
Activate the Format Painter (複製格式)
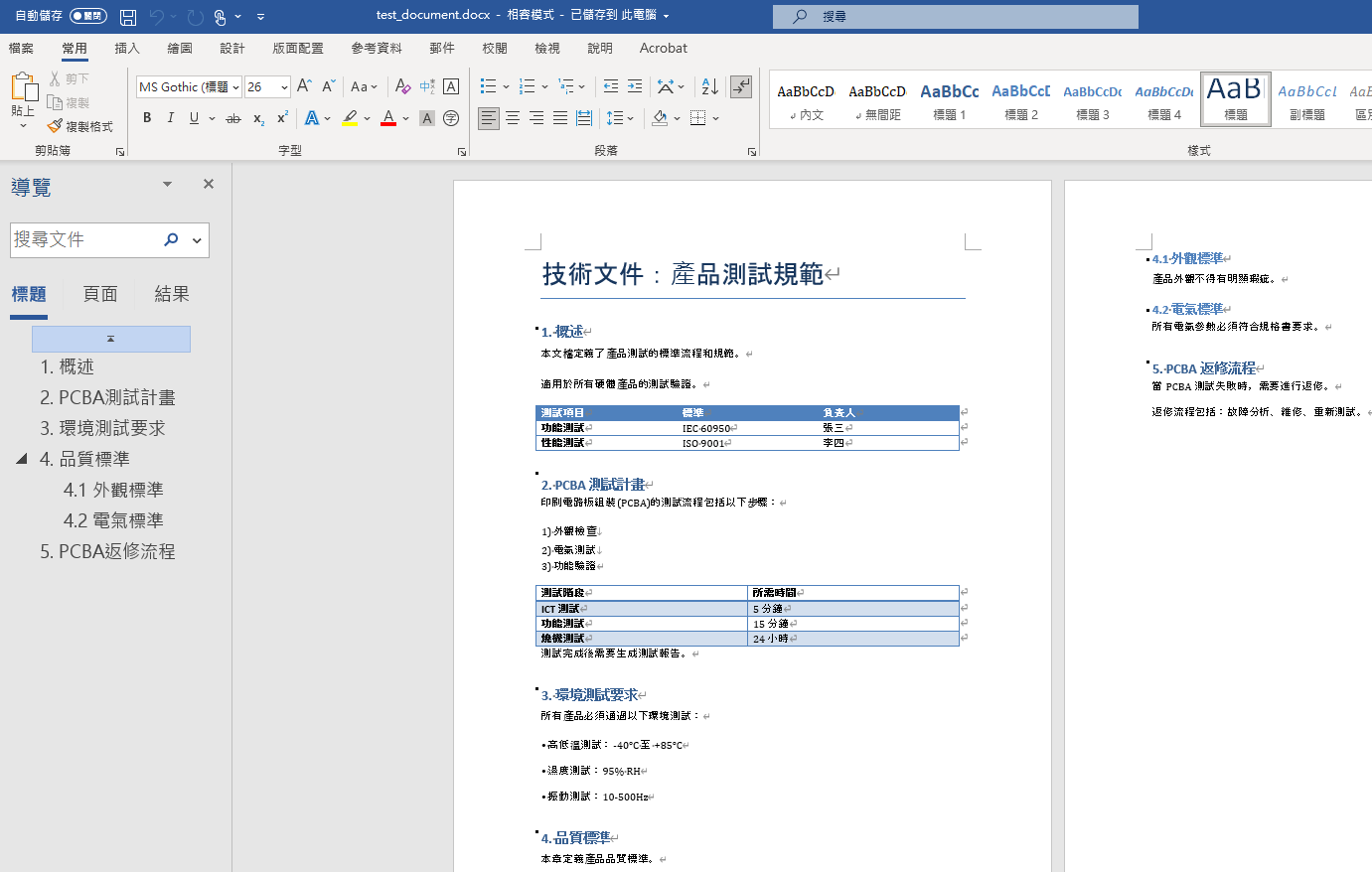pyautogui.click(x=80, y=126)
